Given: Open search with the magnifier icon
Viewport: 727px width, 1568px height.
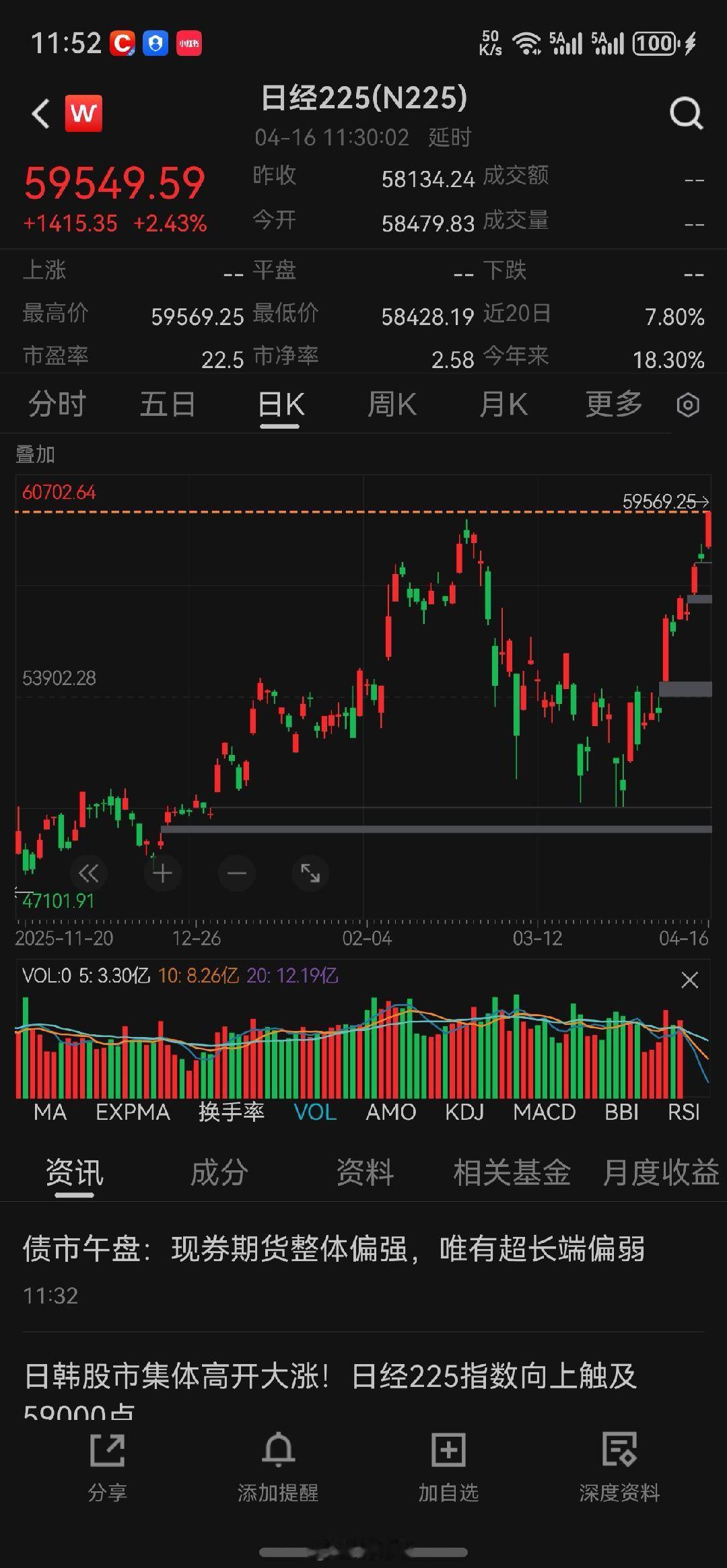Looking at the screenshot, I should pyautogui.click(x=686, y=113).
